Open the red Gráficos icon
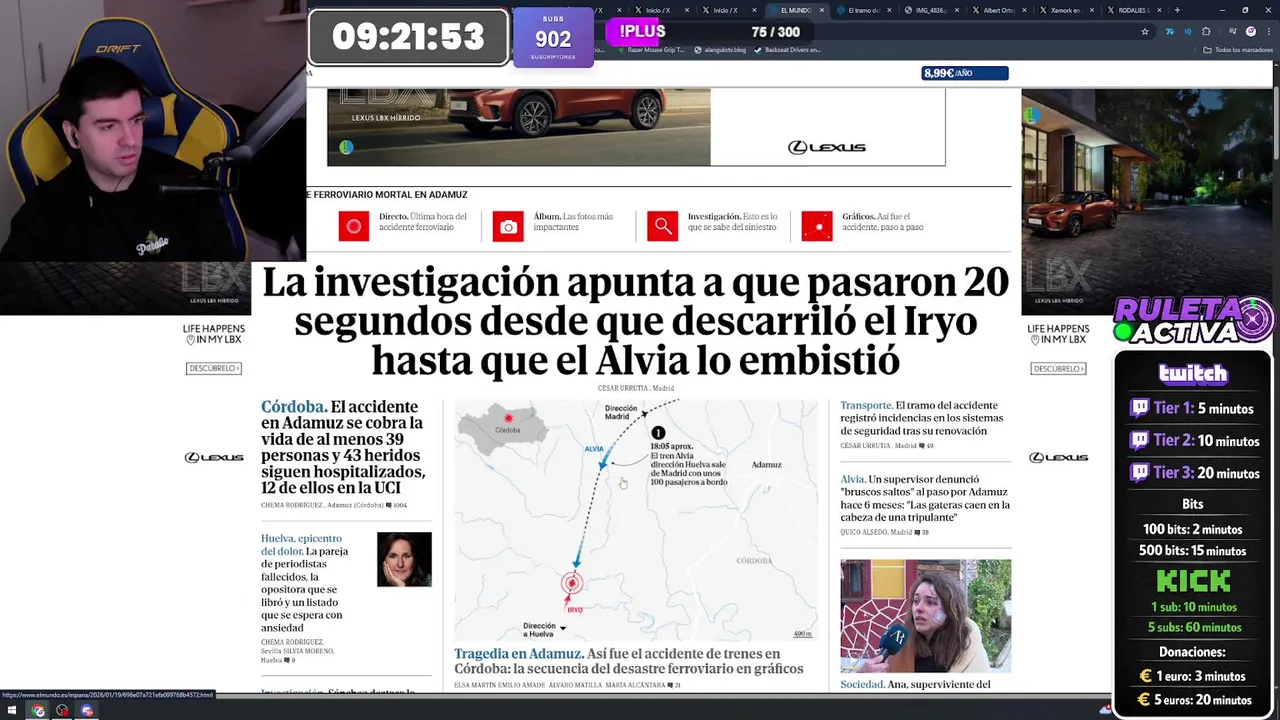The height and width of the screenshot is (720, 1280). click(x=817, y=227)
